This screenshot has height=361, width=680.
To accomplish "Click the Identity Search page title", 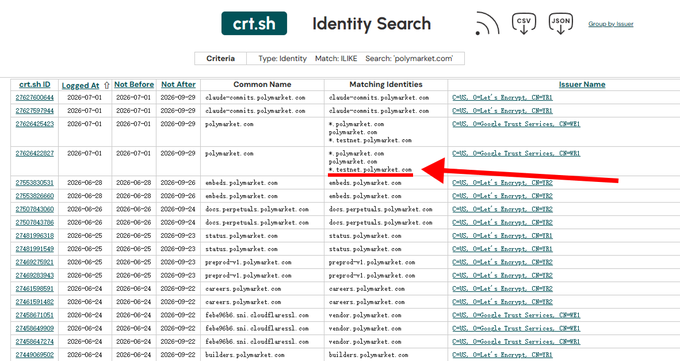I will coord(372,23).
